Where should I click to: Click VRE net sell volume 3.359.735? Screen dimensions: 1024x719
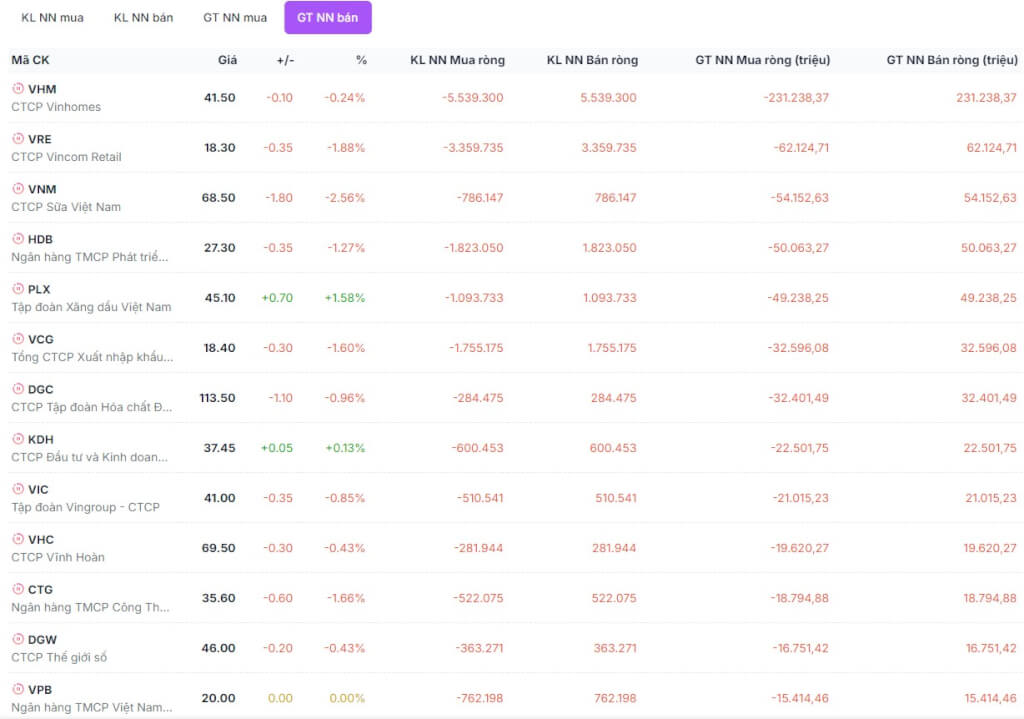tap(609, 148)
